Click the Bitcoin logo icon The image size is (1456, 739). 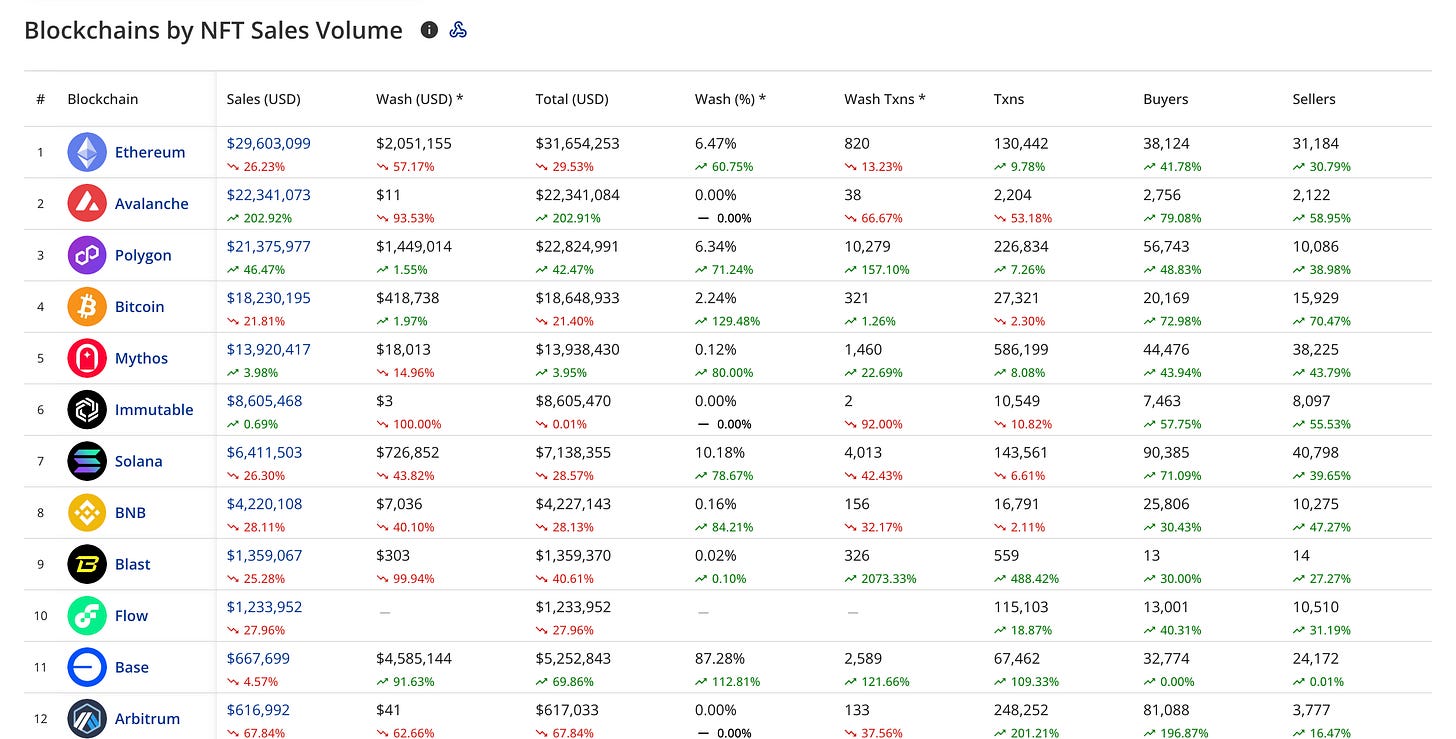[x=87, y=306]
